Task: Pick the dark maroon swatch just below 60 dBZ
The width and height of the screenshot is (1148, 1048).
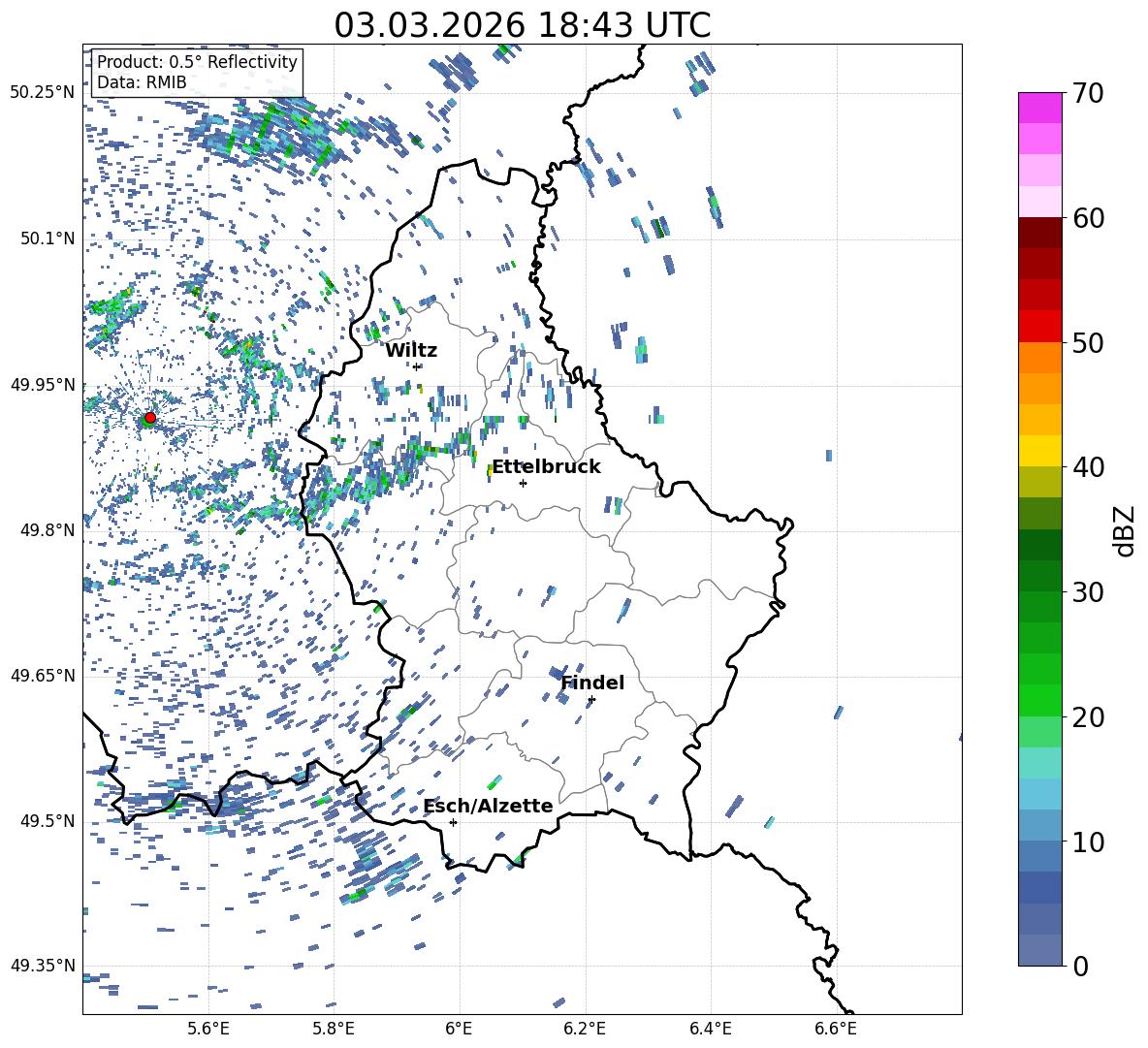Action: tap(1040, 232)
